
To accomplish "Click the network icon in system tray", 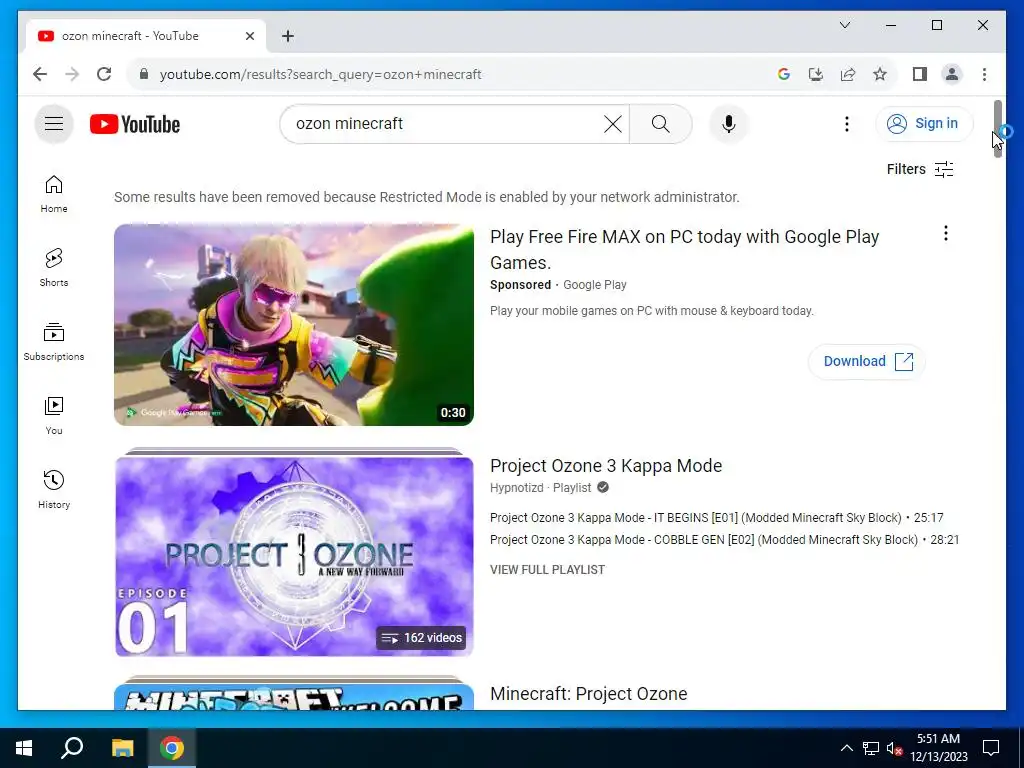I will pos(871,748).
